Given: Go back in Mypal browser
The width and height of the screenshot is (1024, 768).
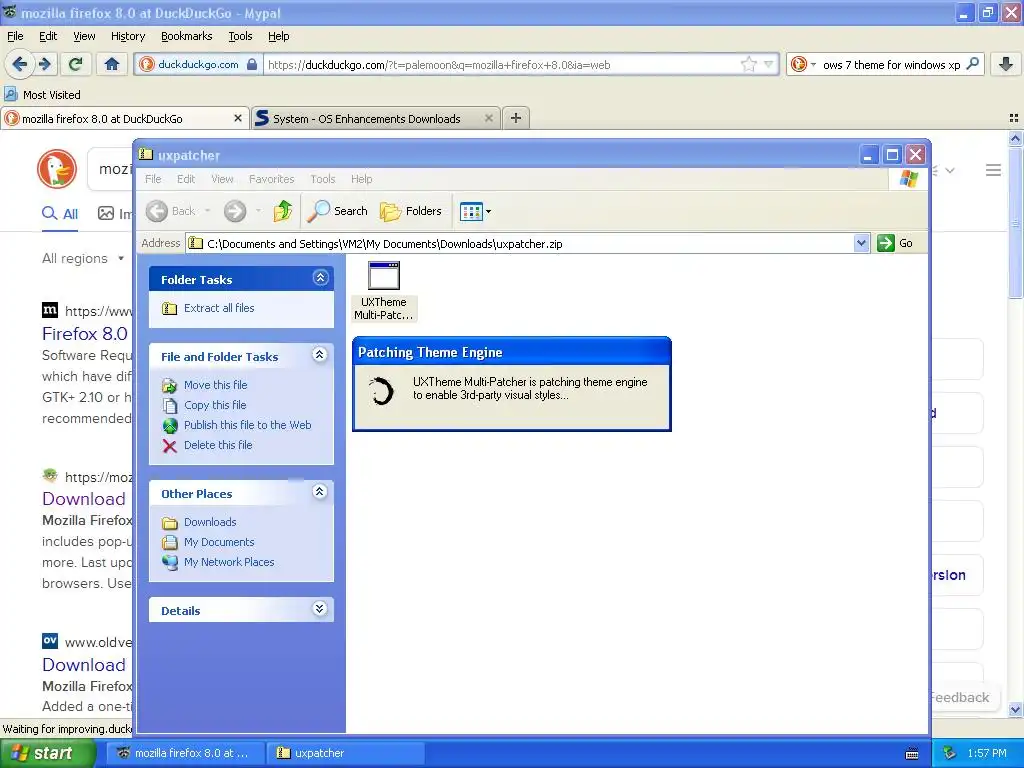Looking at the screenshot, I should pyautogui.click(x=20, y=64).
